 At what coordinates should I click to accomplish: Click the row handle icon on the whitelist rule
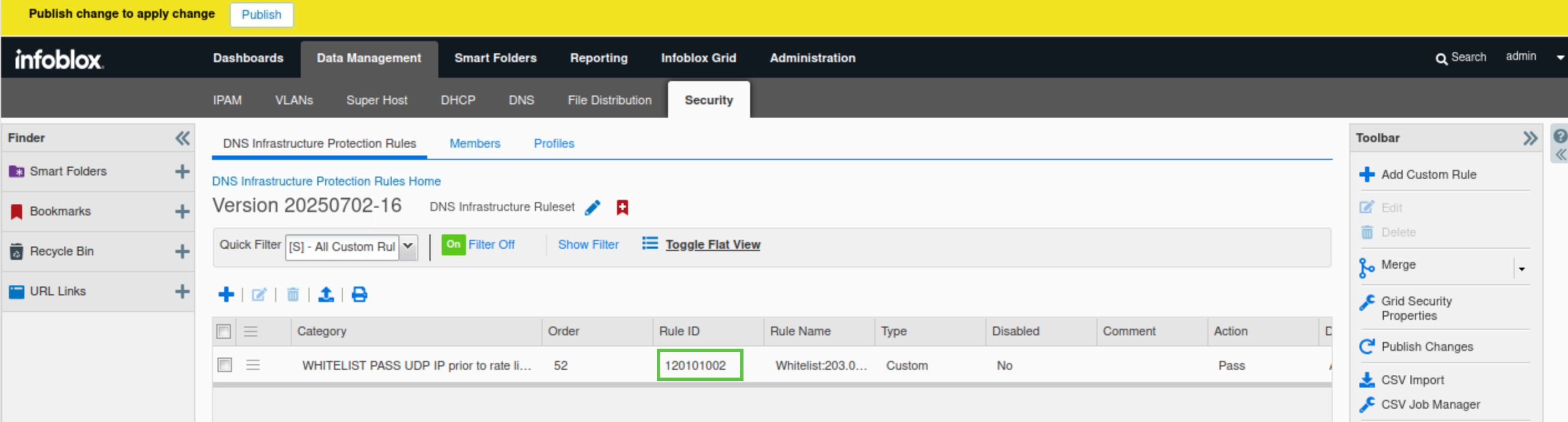point(252,365)
